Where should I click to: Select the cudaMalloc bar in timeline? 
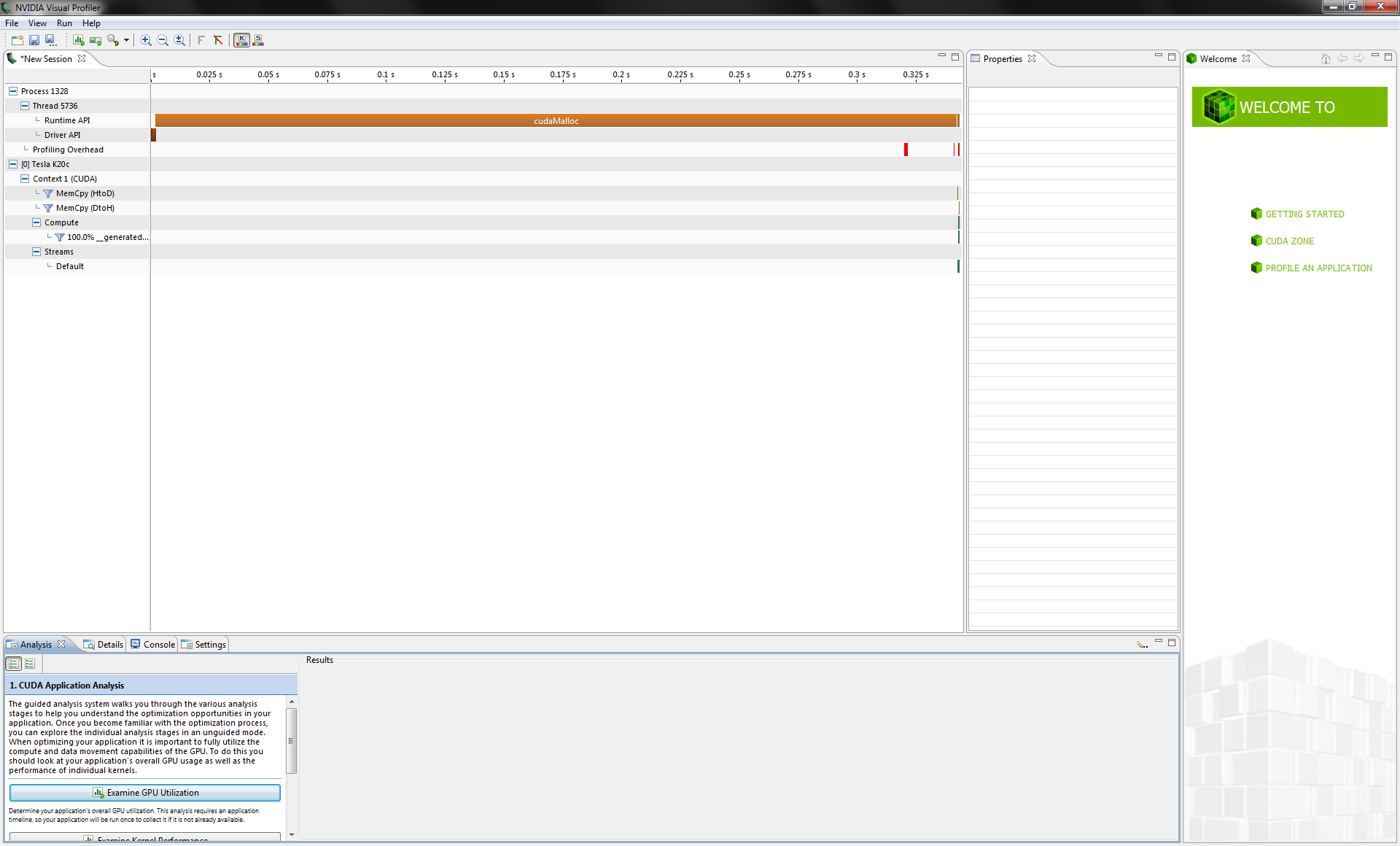pos(556,121)
